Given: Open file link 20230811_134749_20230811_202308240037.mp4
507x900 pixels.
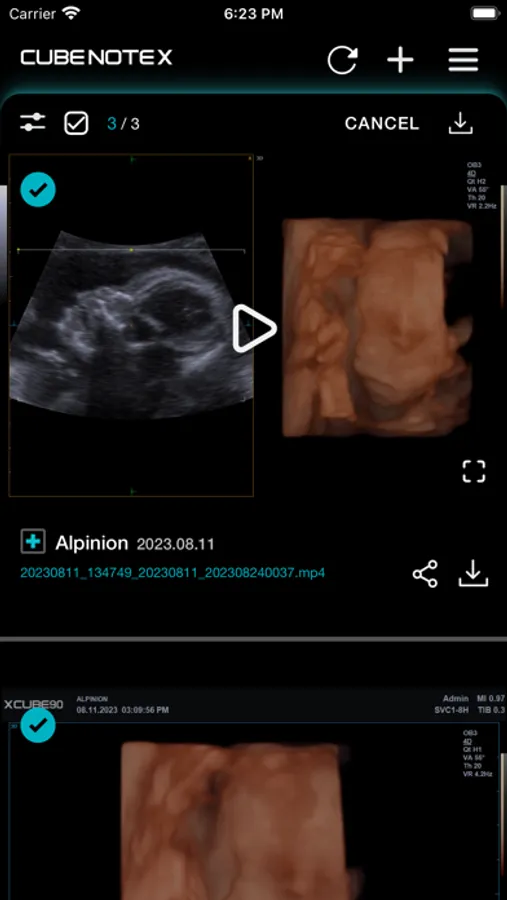Looking at the screenshot, I should click(x=173, y=572).
